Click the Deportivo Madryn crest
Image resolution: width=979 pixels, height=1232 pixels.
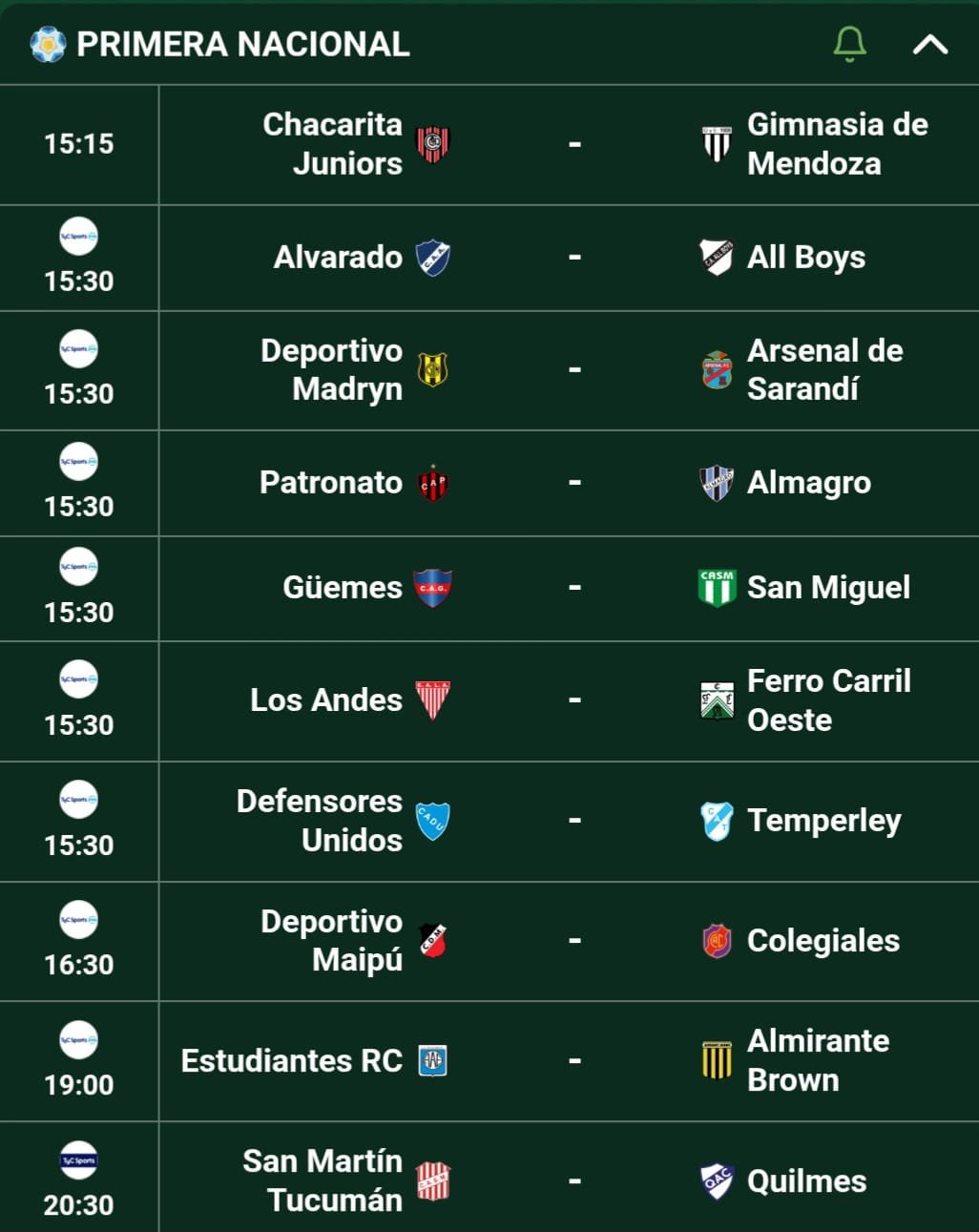click(x=433, y=369)
